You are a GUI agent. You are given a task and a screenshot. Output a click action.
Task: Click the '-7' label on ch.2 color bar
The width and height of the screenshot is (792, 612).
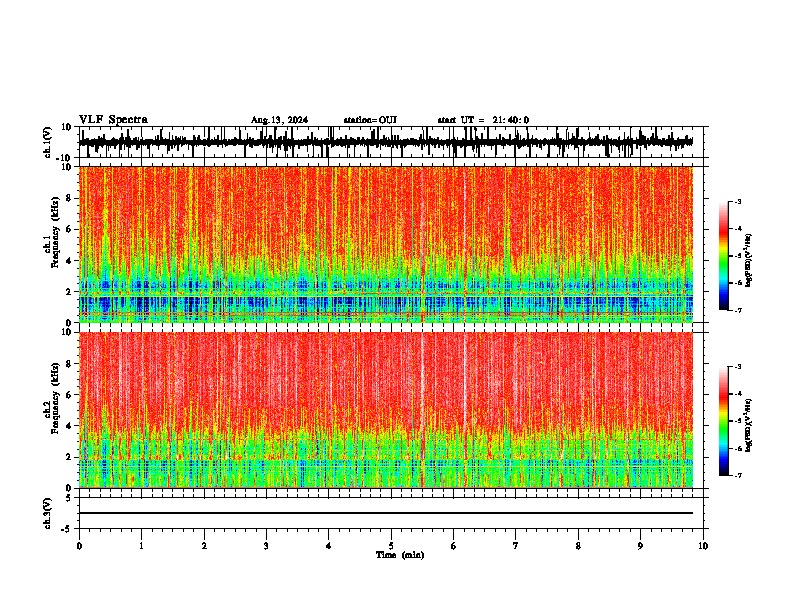click(737, 475)
